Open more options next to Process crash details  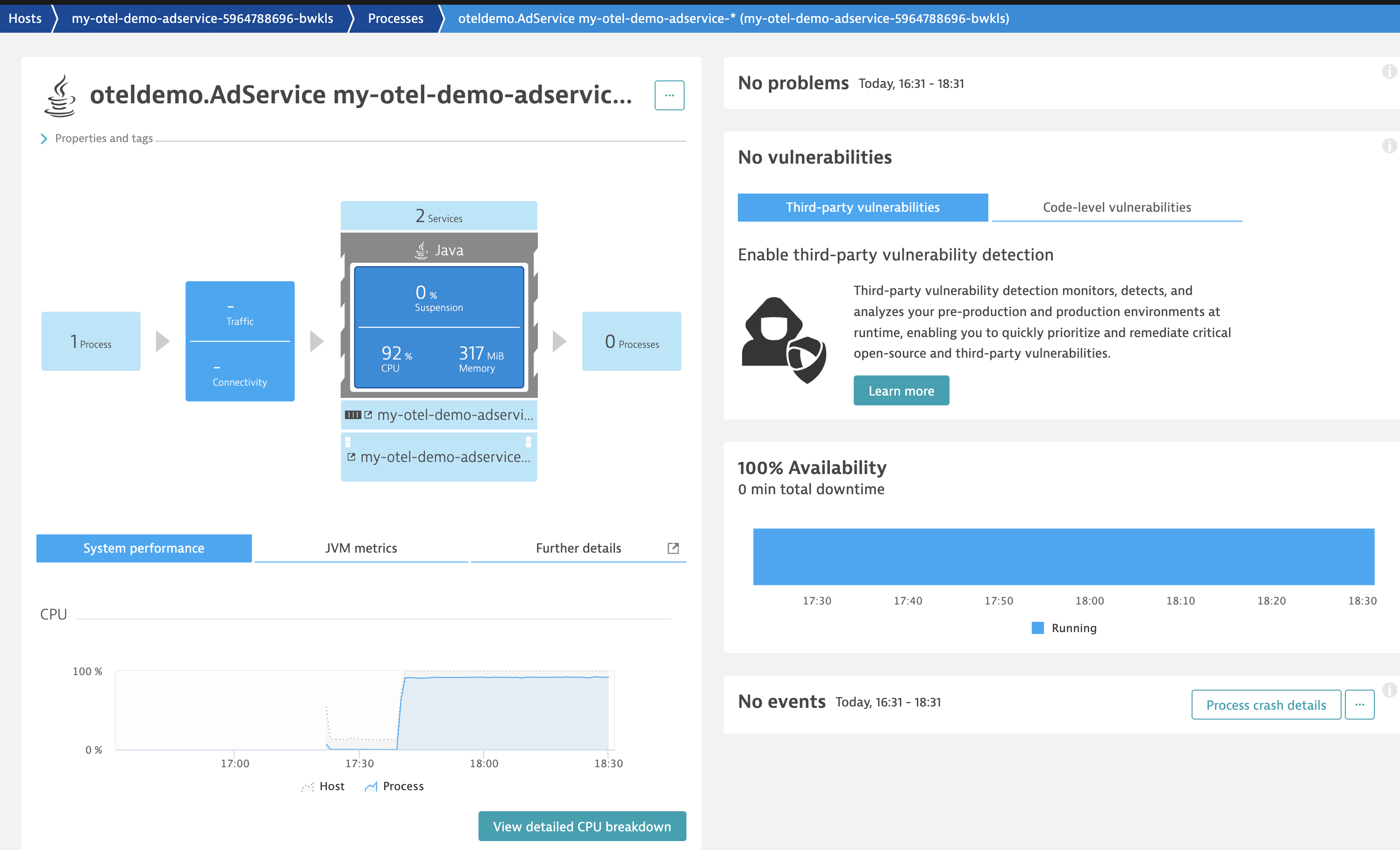pyautogui.click(x=1359, y=705)
